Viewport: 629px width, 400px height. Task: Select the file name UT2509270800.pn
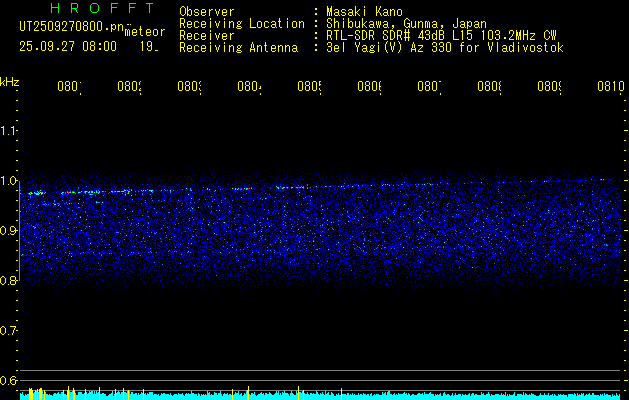pyautogui.click(x=72, y=27)
